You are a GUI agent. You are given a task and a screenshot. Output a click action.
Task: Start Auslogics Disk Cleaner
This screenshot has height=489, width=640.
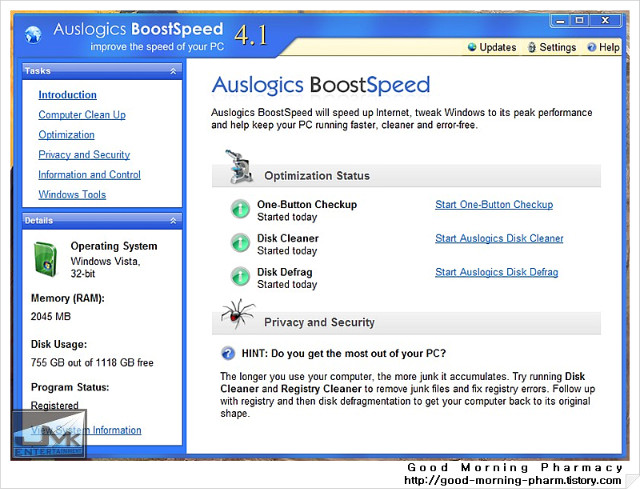pos(499,238)
